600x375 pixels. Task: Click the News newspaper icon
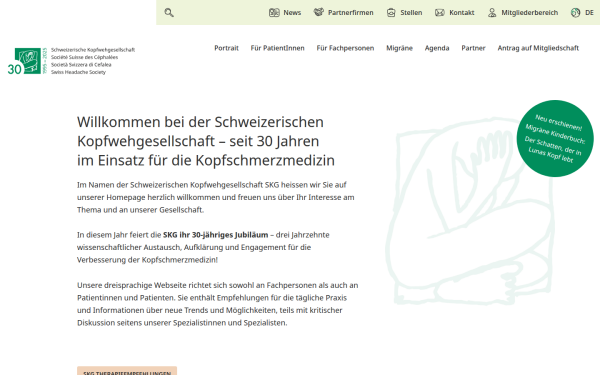pos(274,13)
